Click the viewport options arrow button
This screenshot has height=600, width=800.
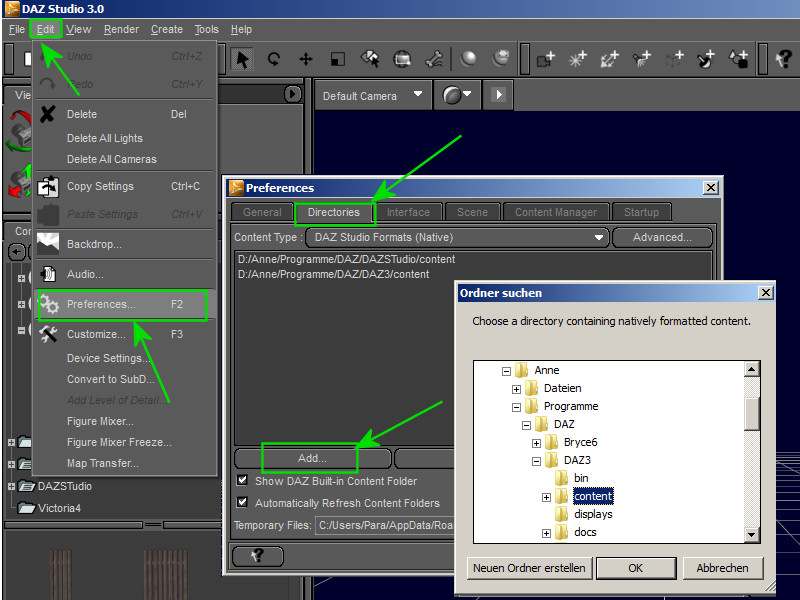click(x=498, y=95)
